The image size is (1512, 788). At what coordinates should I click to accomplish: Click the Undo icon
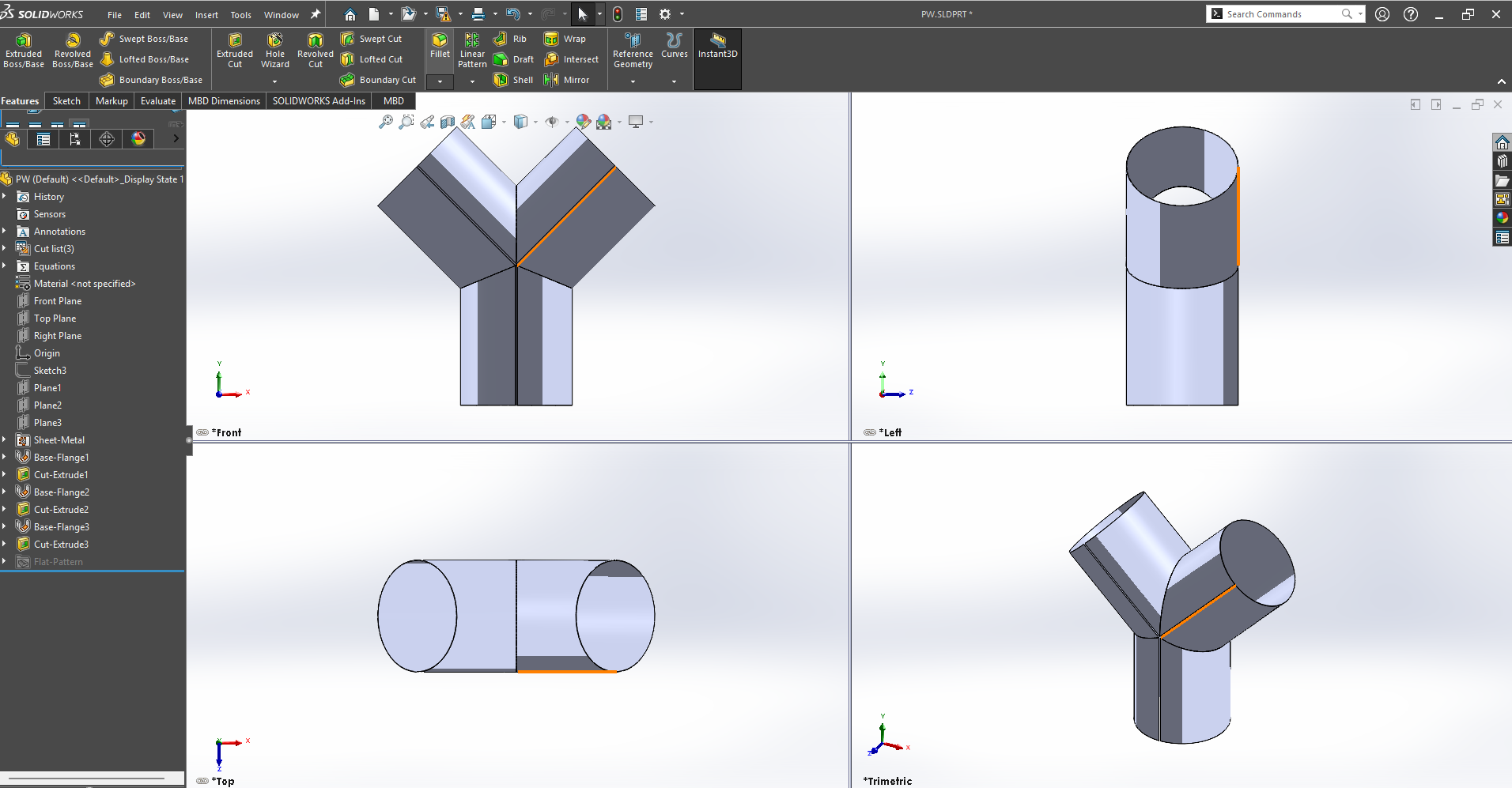coord(513,14)
